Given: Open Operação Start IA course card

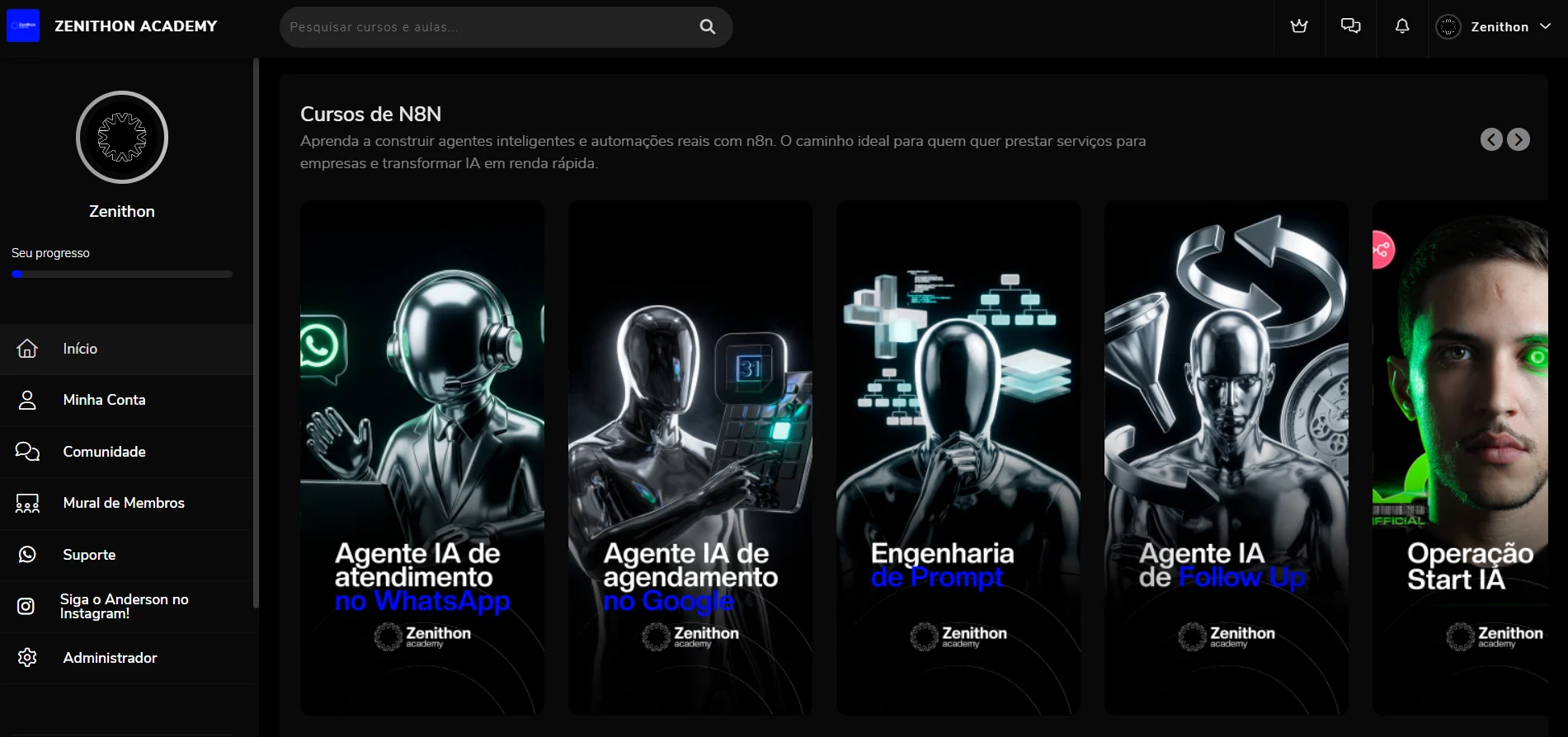Looking at the screenshot, I should pyautogui.click(x=1460, y=458).
